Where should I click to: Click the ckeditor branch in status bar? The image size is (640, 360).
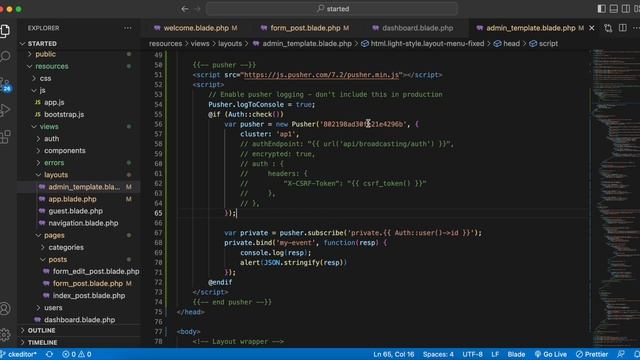pos(19,354)
